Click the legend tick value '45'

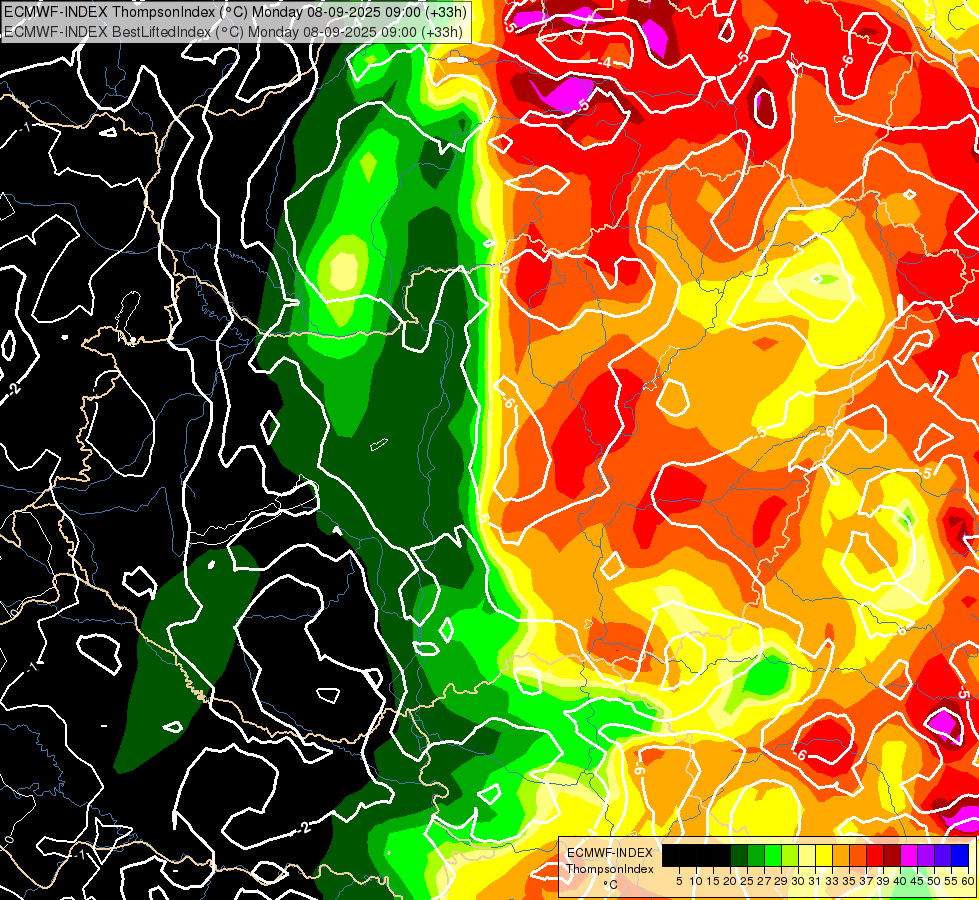pyautogui.click(x=917, y=881)
